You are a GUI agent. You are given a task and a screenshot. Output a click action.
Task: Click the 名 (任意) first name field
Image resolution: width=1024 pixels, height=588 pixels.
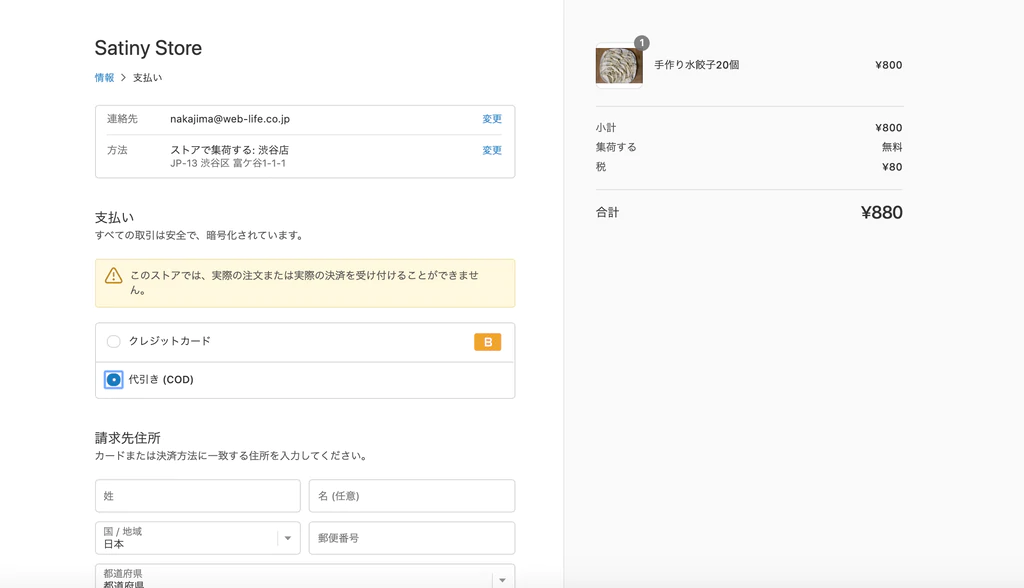(411, 495)
